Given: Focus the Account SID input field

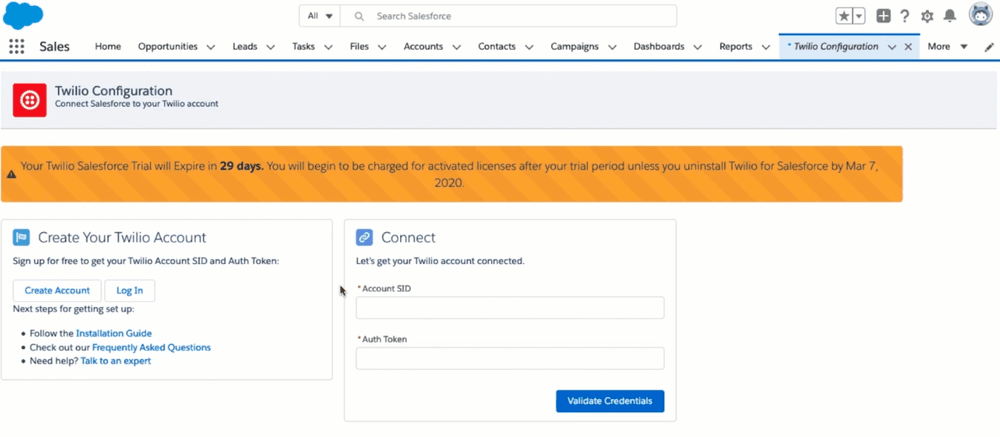Looking at the screenshot, I should point(510,308).
